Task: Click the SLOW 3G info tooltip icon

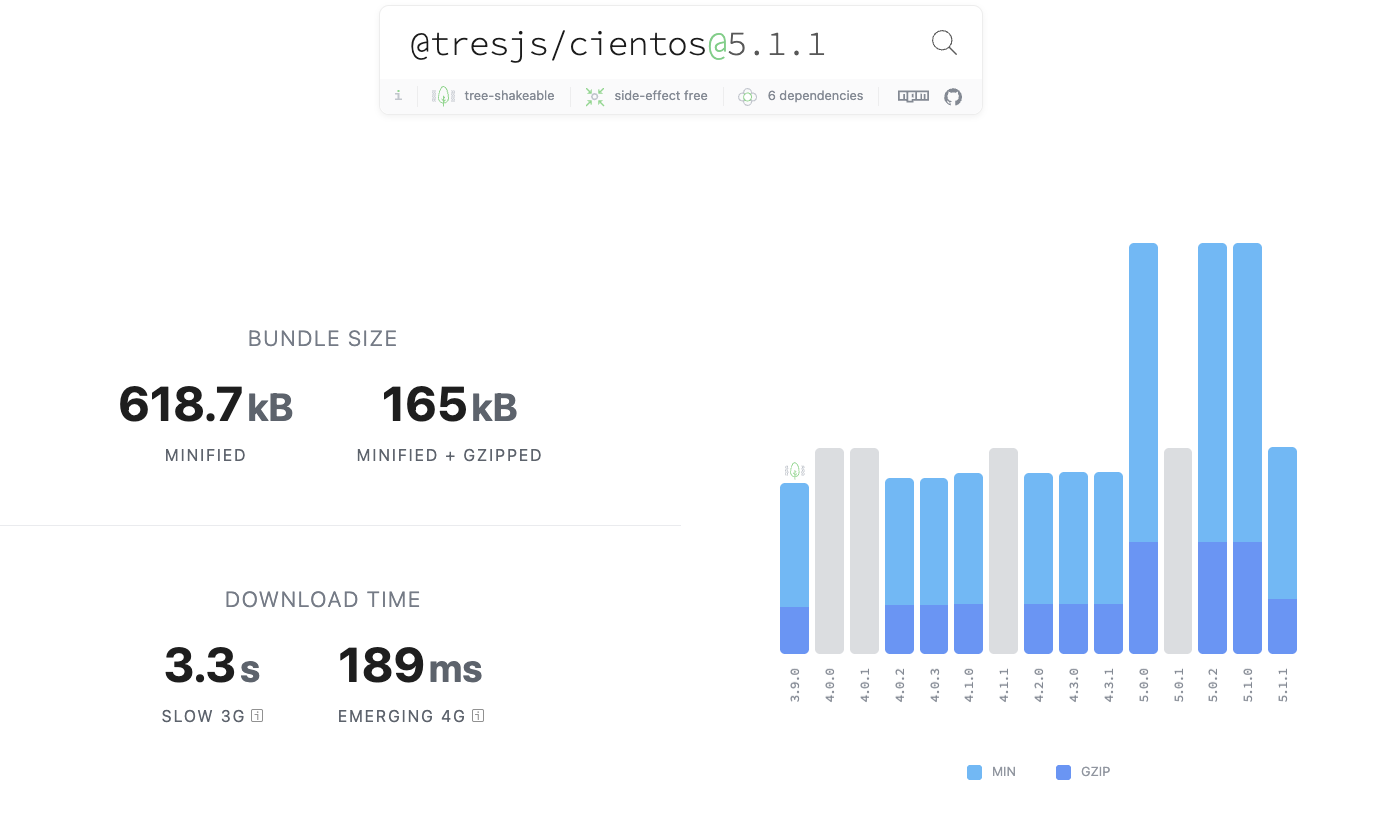Action: coord(255,716)
